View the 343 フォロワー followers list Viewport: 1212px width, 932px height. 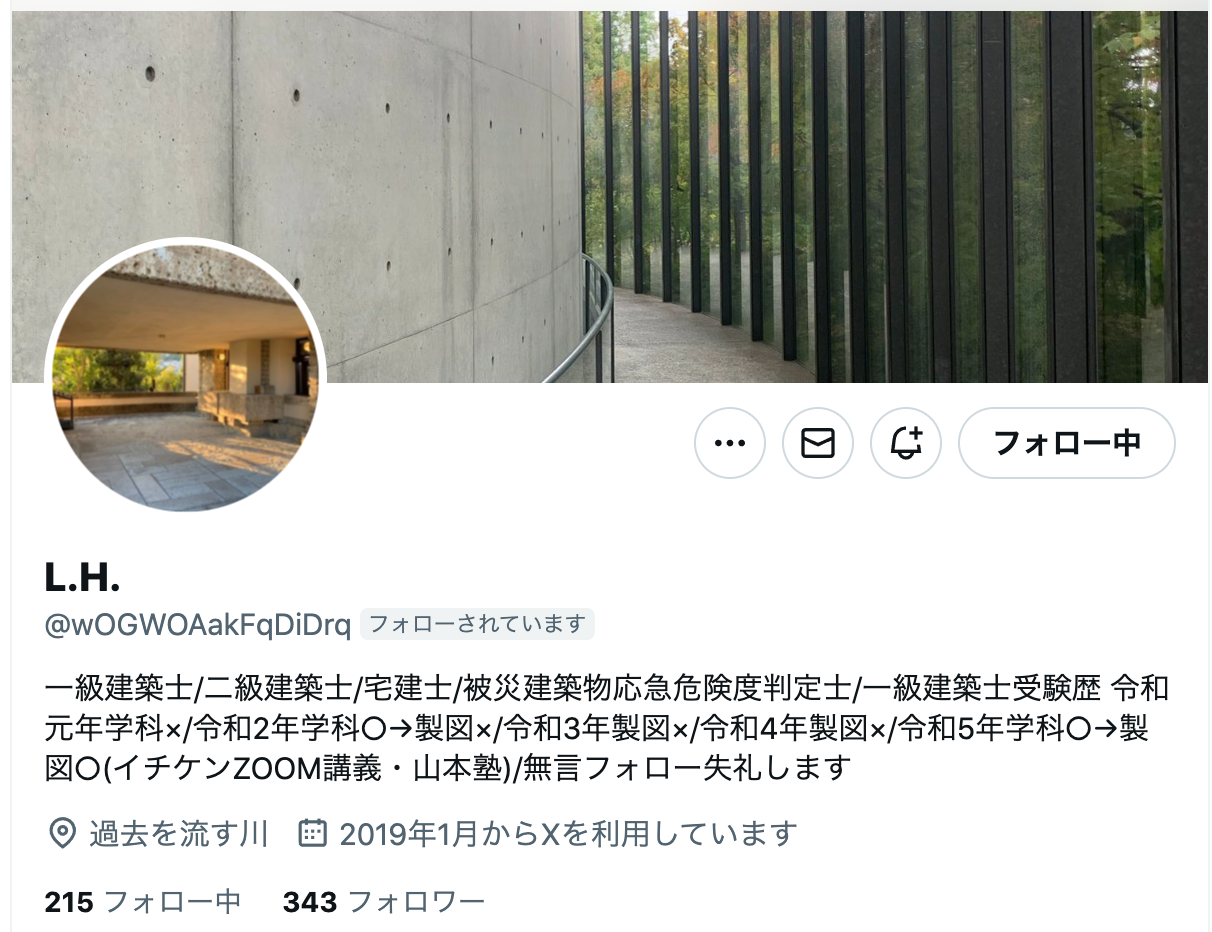tap(384, 902)
